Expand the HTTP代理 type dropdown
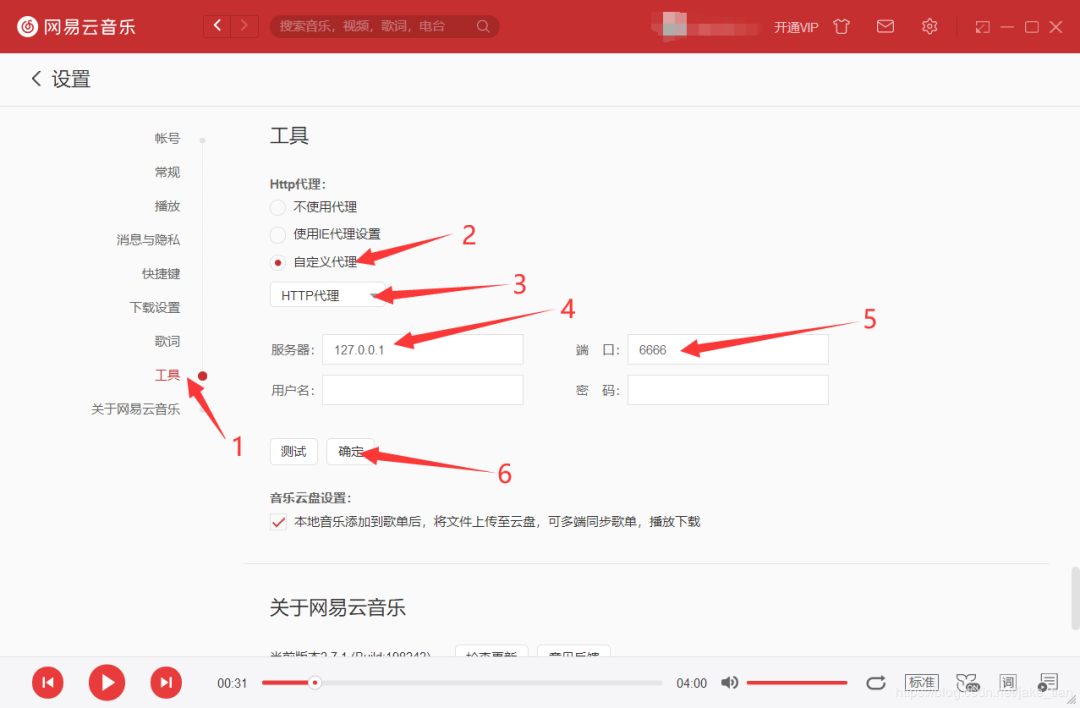 tap(328, 295)
